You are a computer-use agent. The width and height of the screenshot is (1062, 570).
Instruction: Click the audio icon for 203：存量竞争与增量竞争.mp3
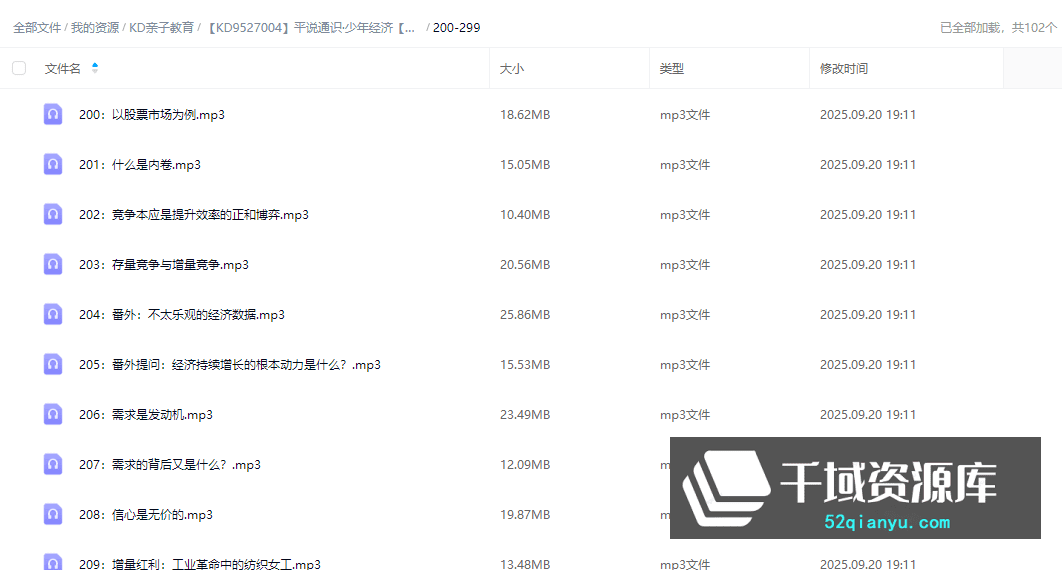[53, 265]
